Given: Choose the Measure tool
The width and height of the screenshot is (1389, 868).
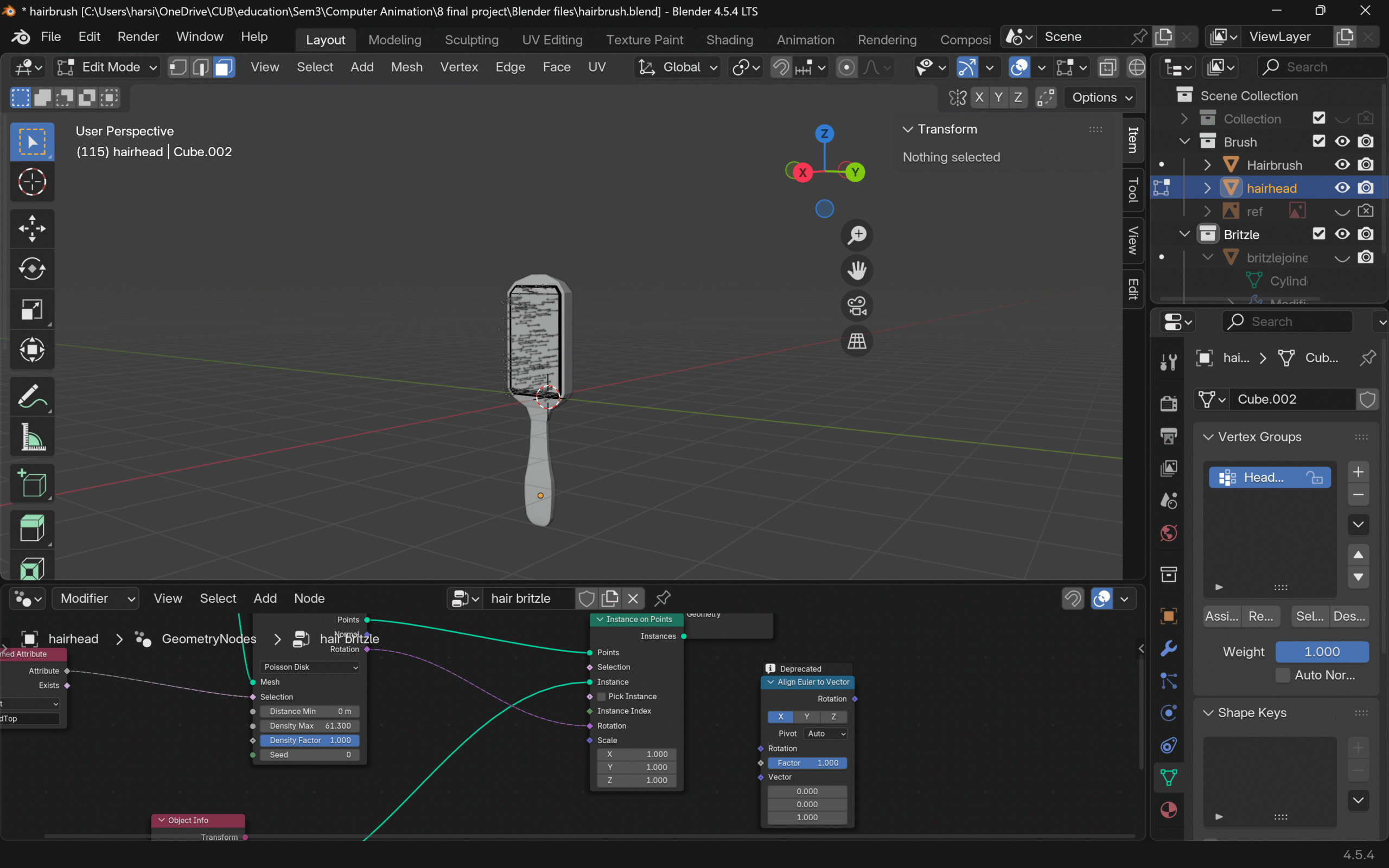Looking at the screenshot, I should pyautogui.click(x=31, y=438).
